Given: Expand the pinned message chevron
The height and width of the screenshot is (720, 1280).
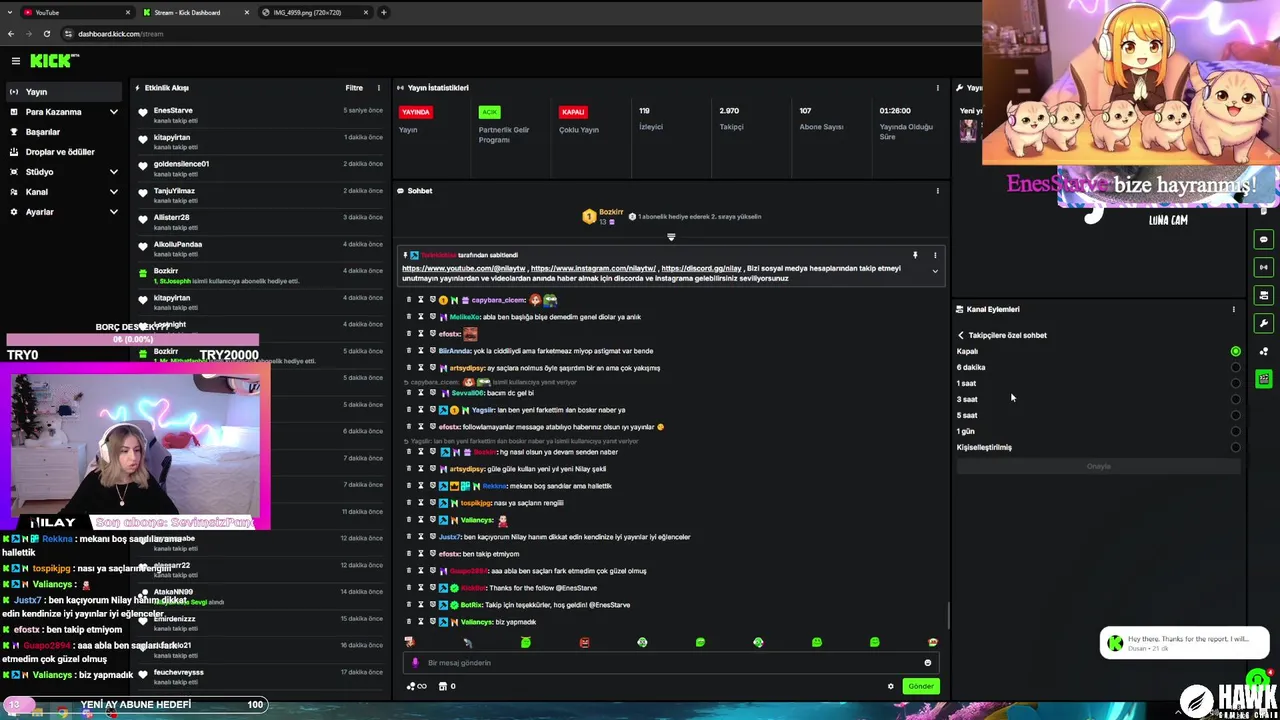Looking at the screenshot, I should click(x=935, y=271).
